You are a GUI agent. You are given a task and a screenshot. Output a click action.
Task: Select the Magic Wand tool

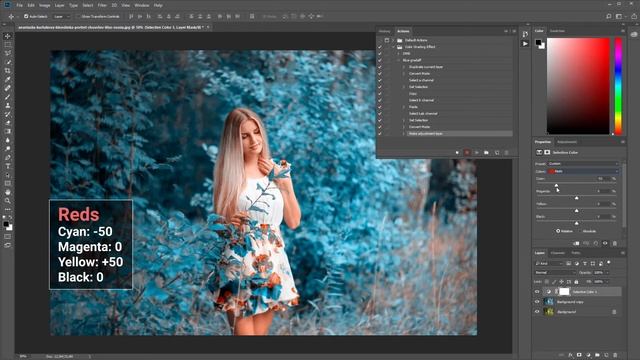tap(7, 62)
